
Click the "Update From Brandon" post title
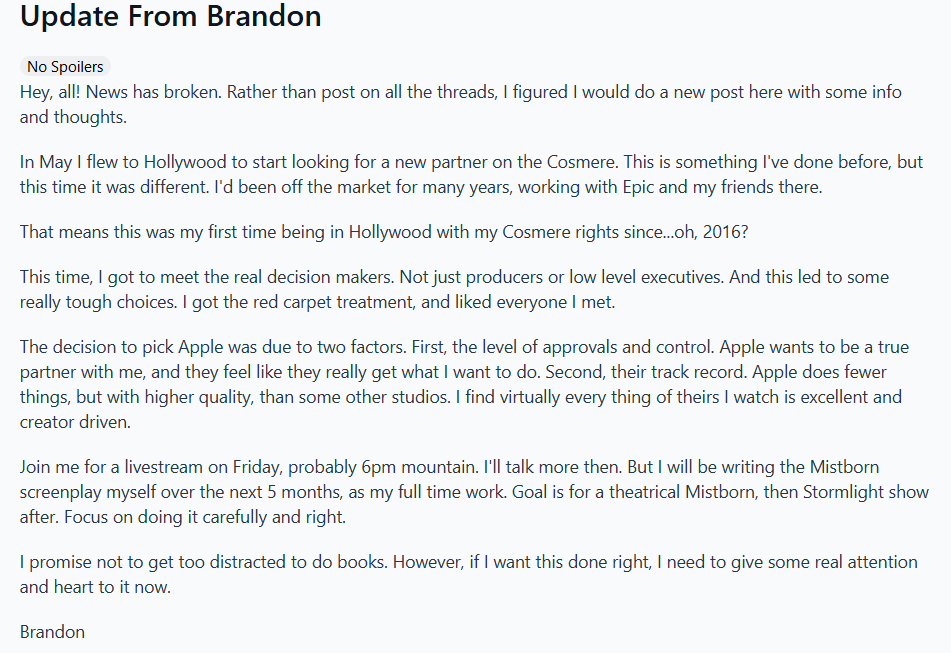(170, 17)
